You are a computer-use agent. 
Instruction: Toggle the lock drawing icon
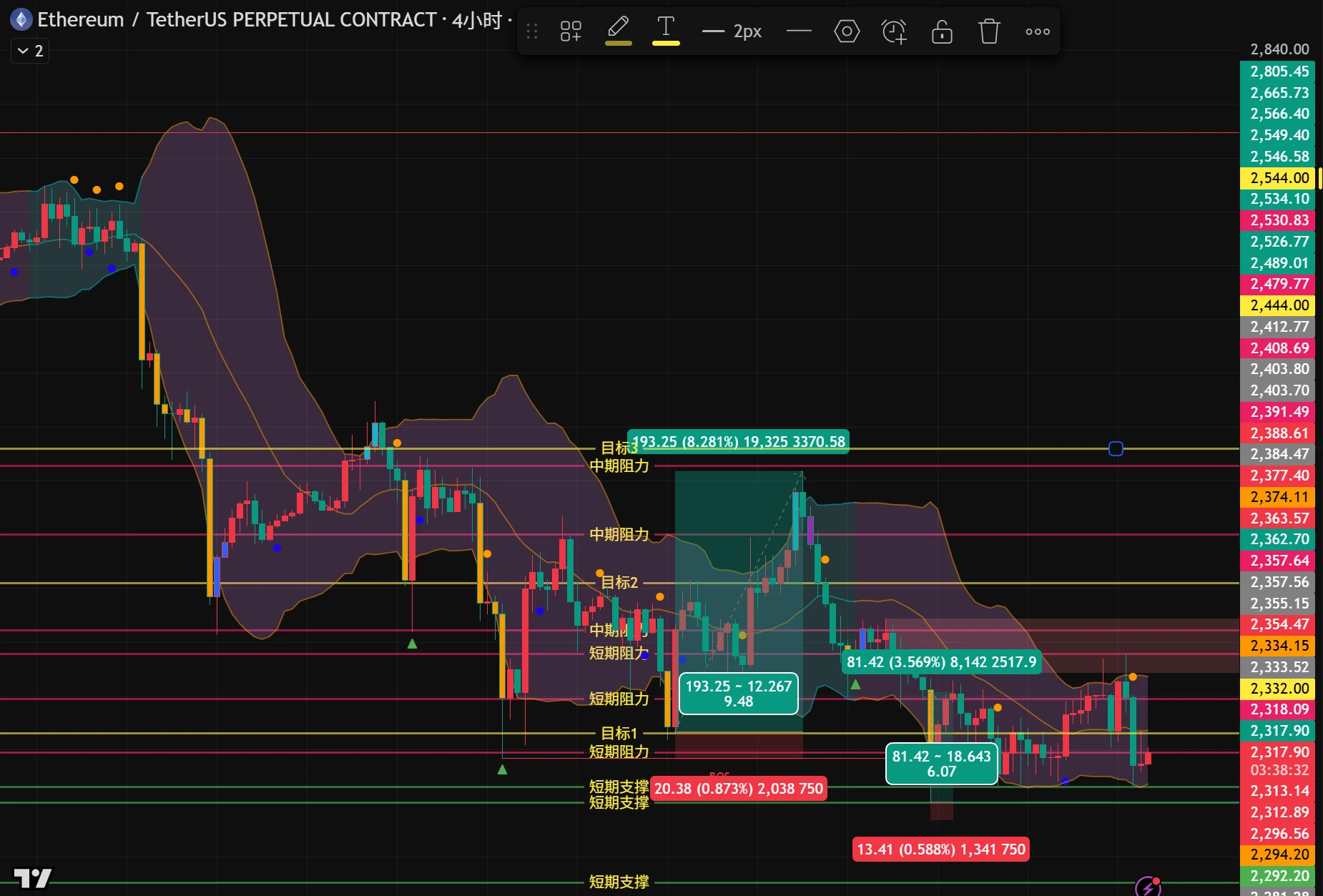(942, 31)
